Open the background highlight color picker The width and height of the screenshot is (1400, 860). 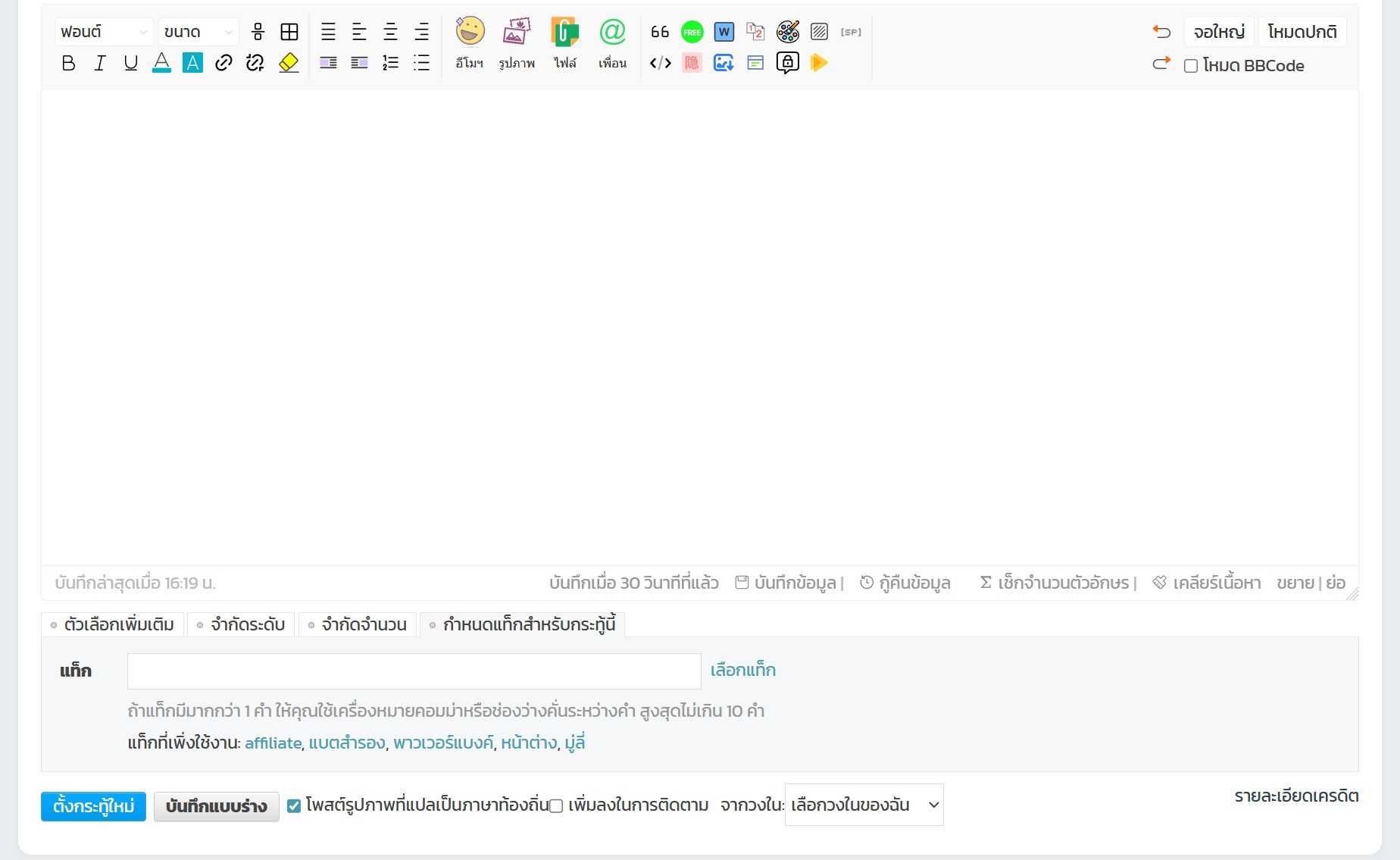coord(192,63)
